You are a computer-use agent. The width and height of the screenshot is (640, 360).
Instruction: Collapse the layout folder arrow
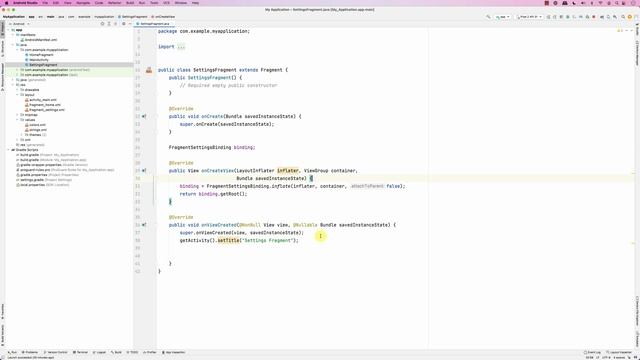(17, 95)
